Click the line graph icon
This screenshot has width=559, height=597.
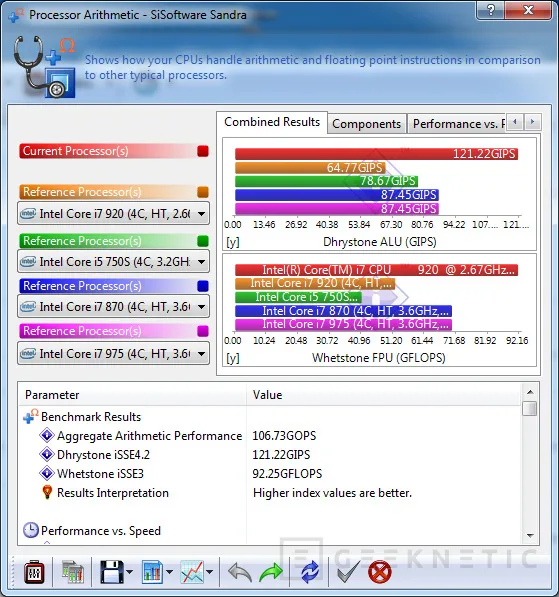pos(192,572)
